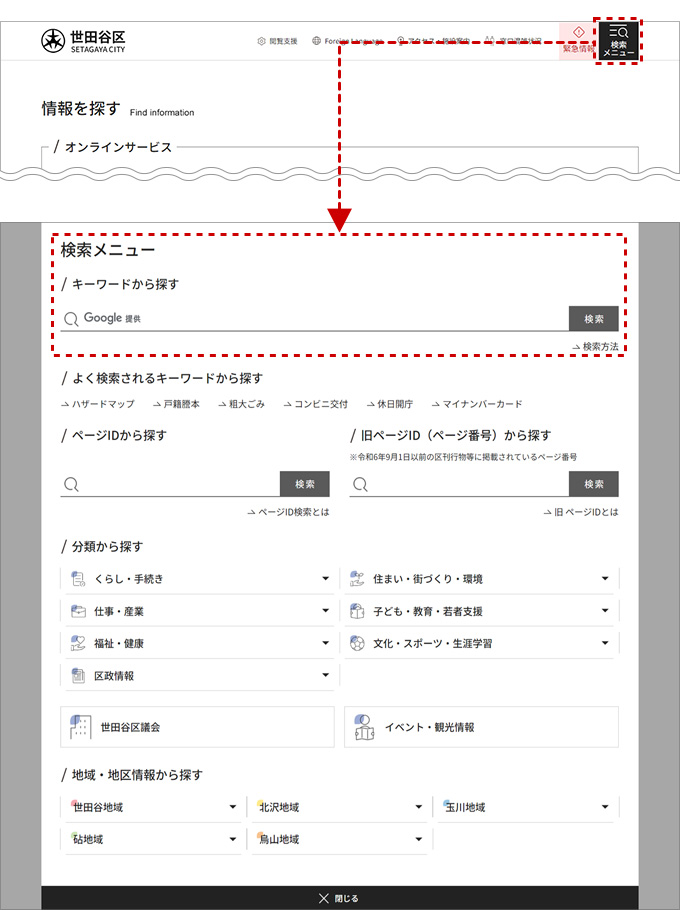Click magnifier icon in 旧ページID field
The width and height of the screenshot is (680, 910).
[x=360, y=484]
